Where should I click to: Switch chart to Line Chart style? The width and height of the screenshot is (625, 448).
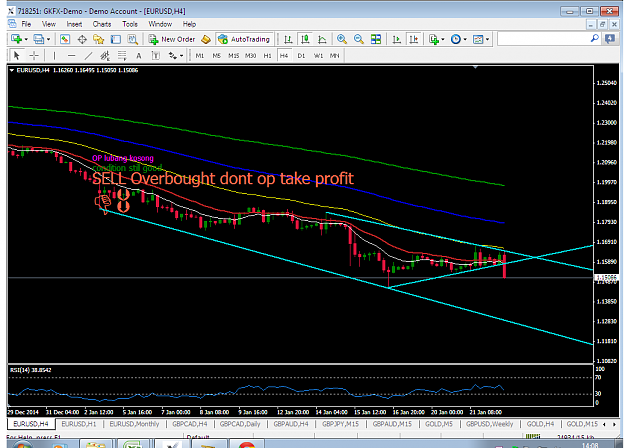322,39
